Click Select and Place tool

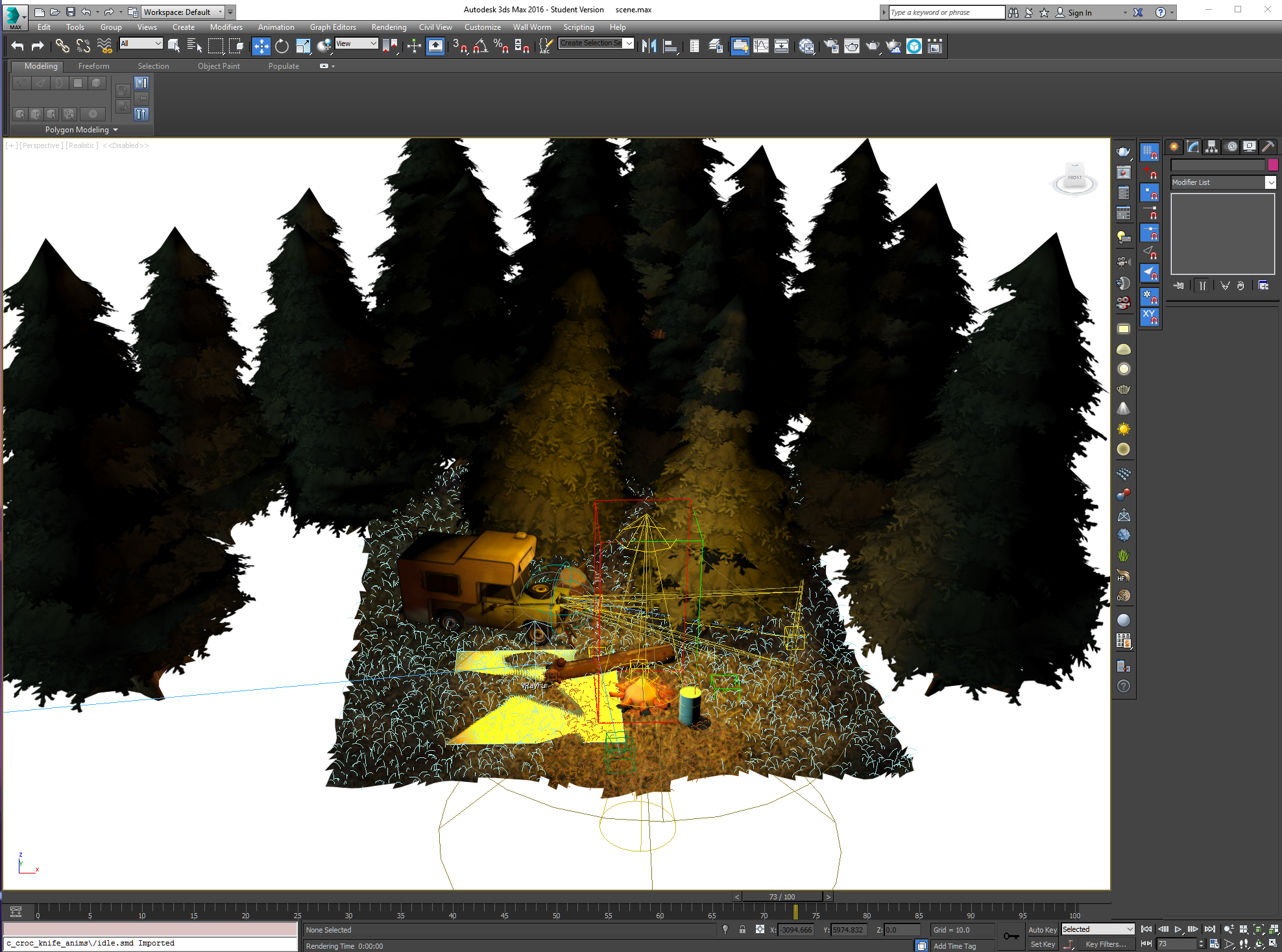324,45
